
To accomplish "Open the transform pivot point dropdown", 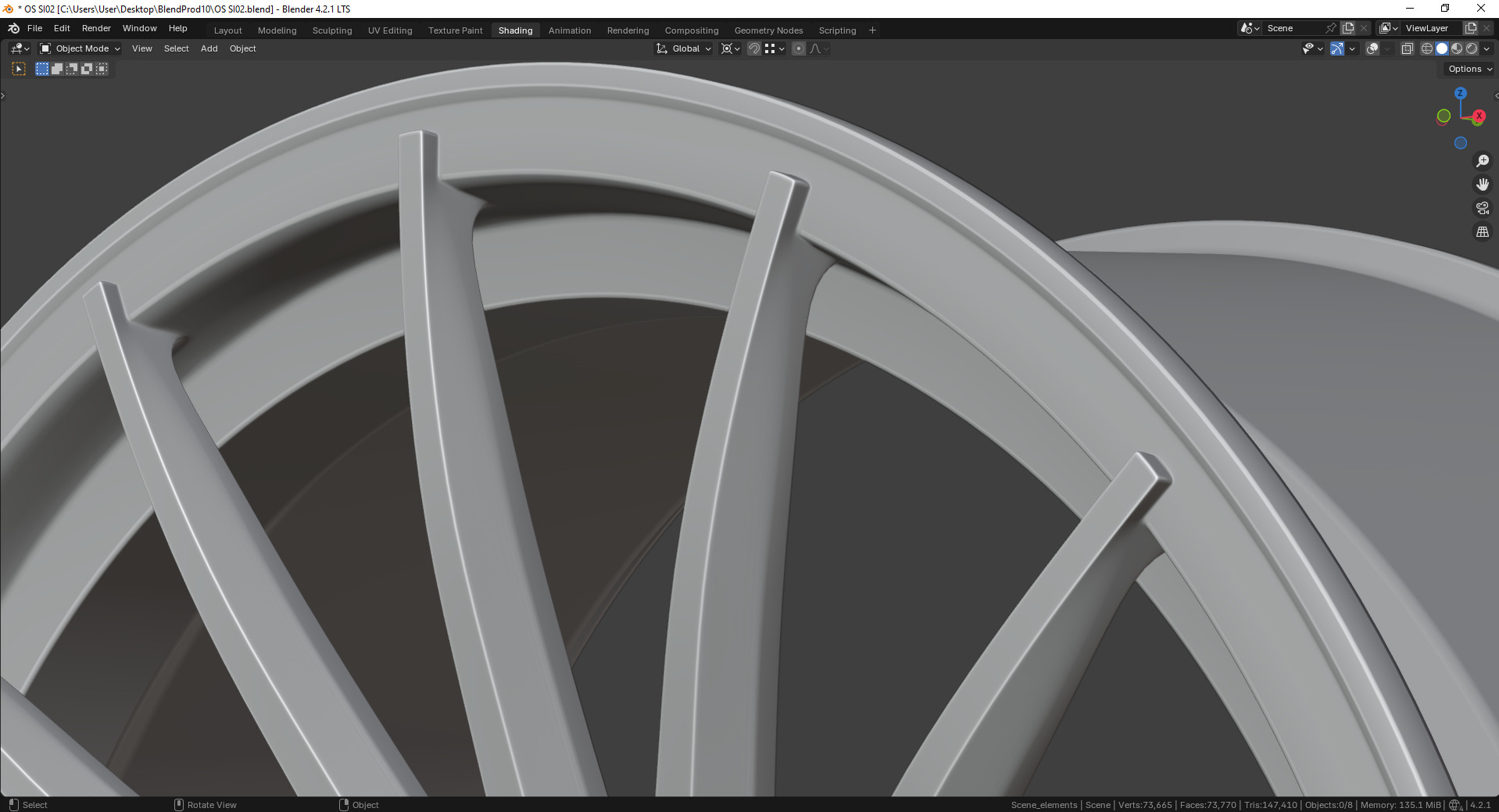I will [x=730, y=48].
